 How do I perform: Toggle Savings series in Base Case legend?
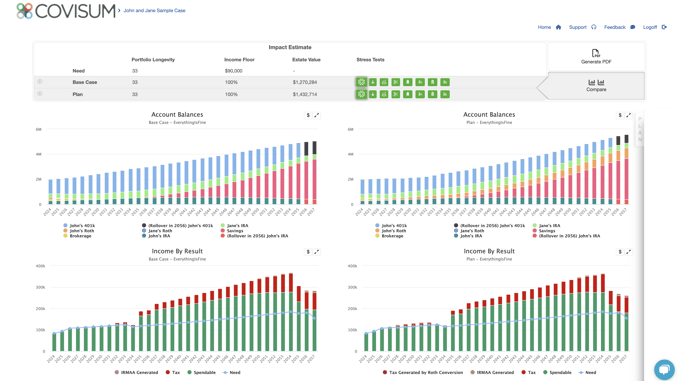232,231
